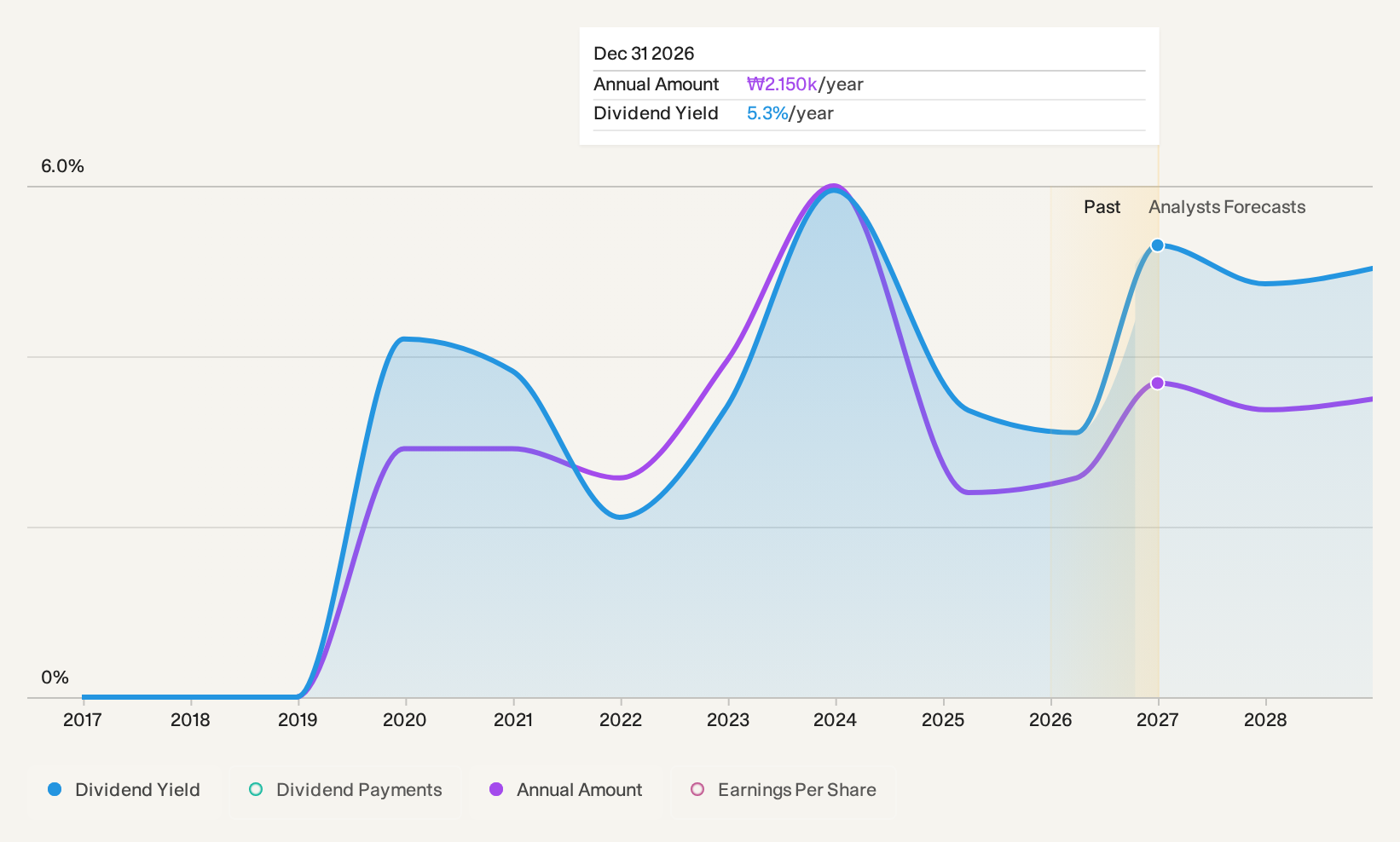The width and height of the screenshot is (1400, 842).
Task: Click the 2027 x-axis label
Action: pos(1158,720)
